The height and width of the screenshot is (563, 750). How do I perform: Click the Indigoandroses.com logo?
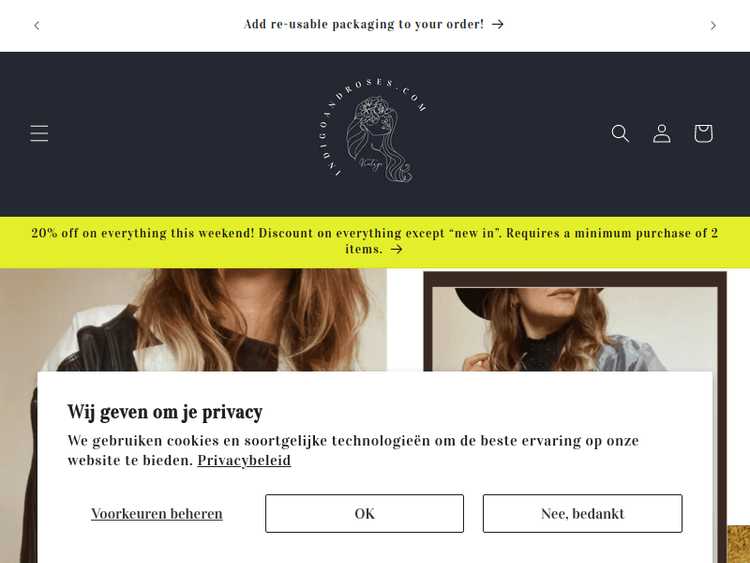tap(375, 132)
